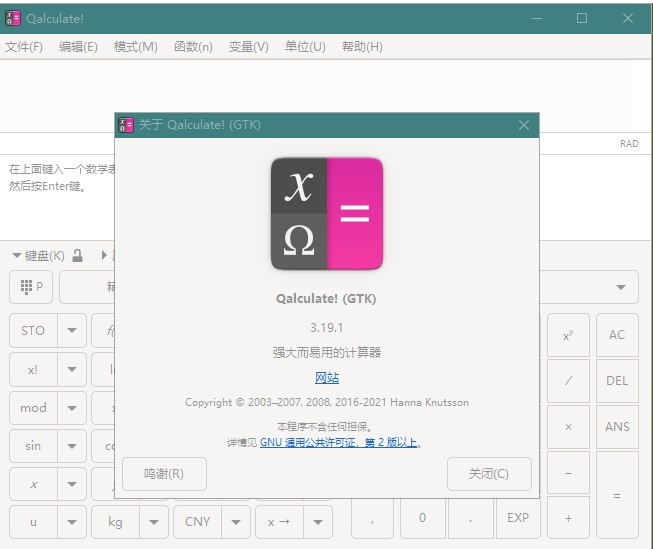Open the GNU 通用公共许可证 license link

click(339, 442)
